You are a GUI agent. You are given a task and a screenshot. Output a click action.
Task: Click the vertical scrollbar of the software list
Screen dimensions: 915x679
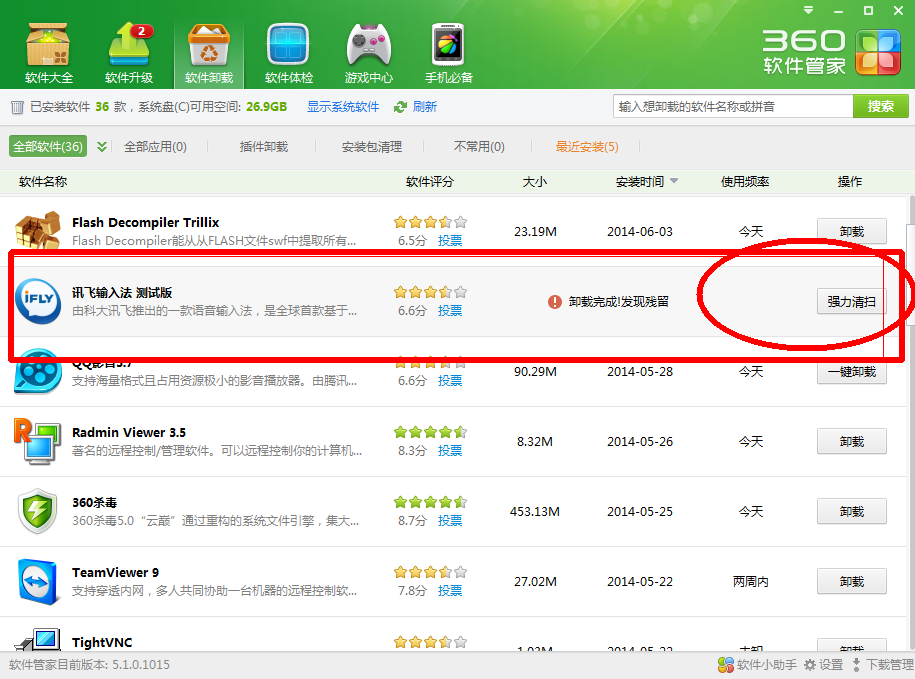point(911,423)
